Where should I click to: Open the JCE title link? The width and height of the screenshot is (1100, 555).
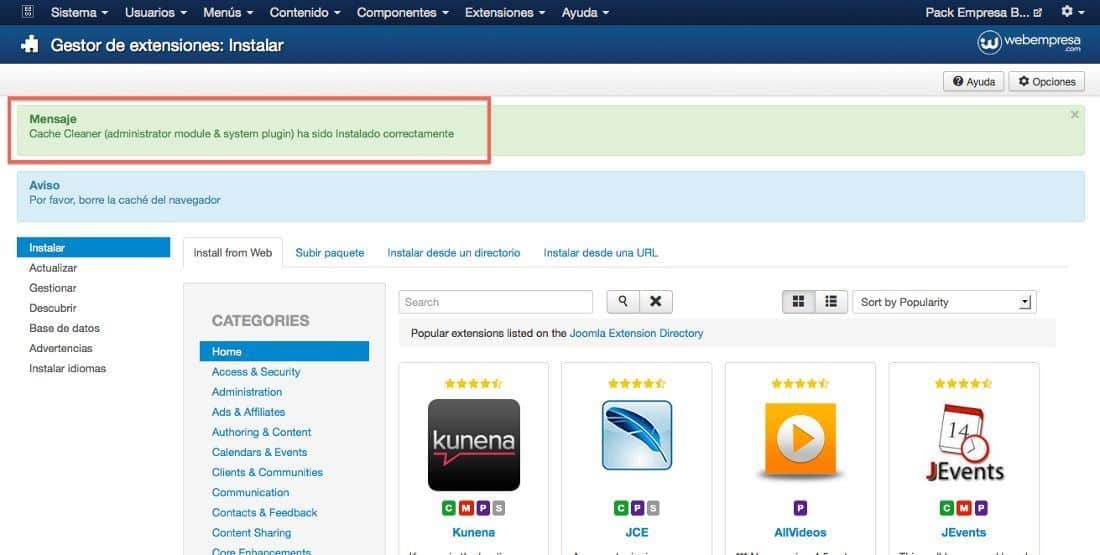click(637, 533)
